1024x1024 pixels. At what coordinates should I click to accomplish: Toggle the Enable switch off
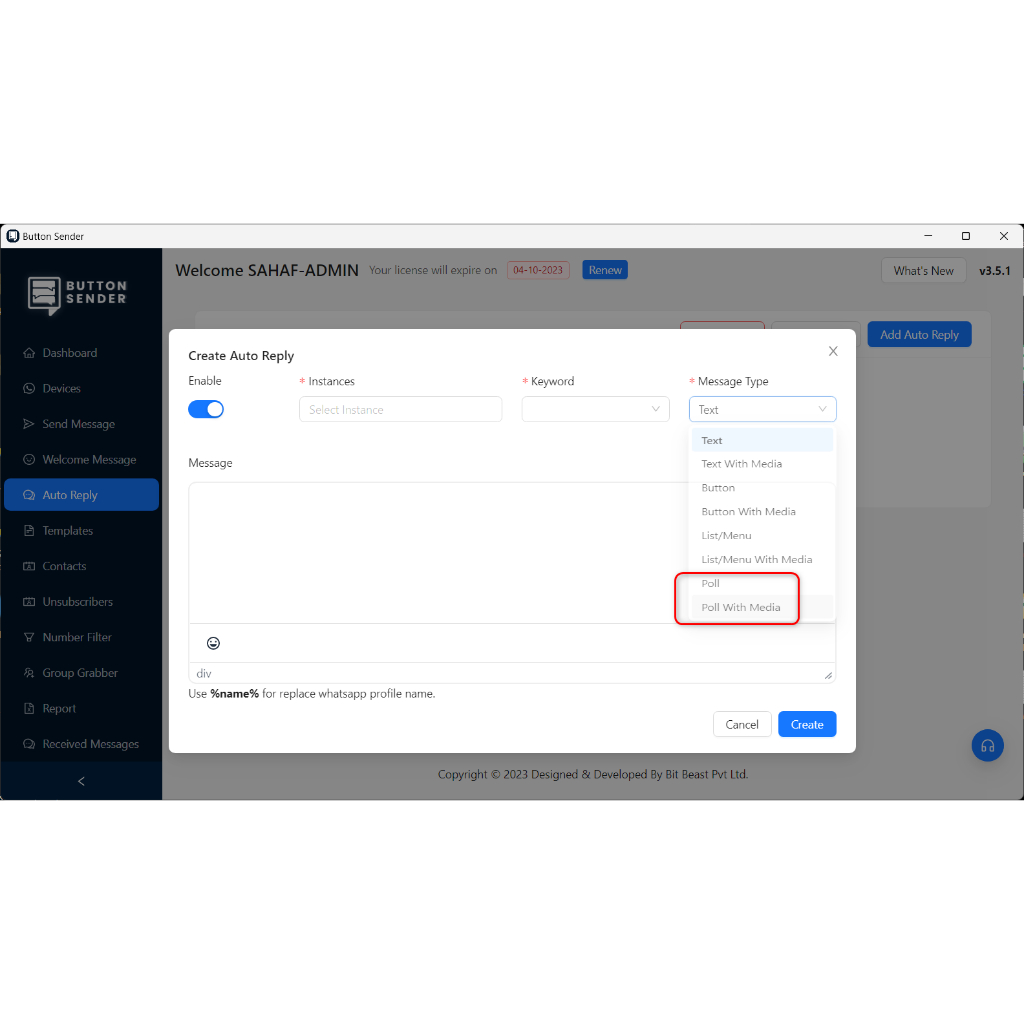point(206,409)
